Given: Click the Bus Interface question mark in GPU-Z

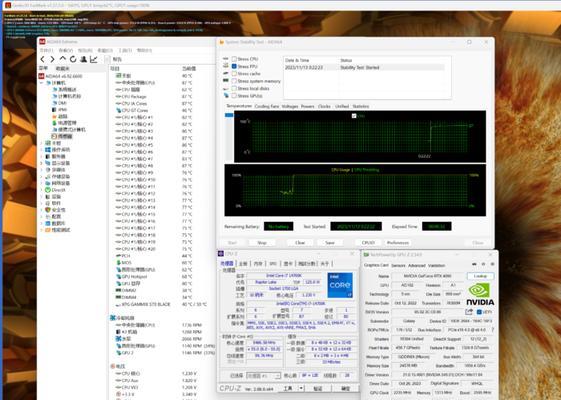Looking at the screenshot, I should [x=493, y=330].
